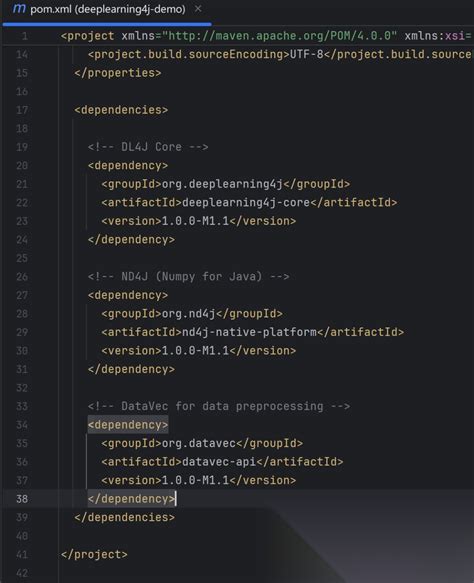474x583 pixels.
Task: Click the closing project tag on line 41
Action: click(x=94, y=554)
